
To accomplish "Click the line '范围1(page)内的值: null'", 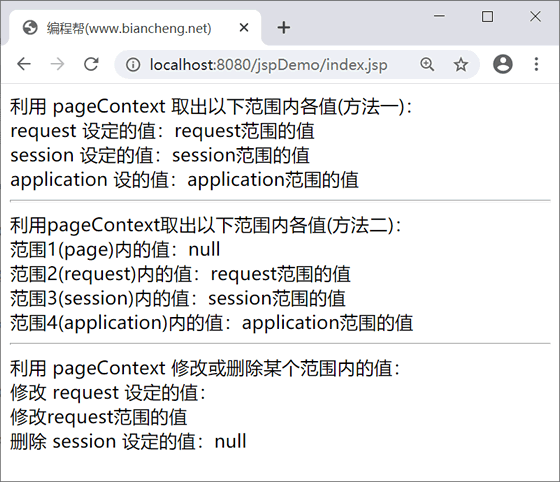I will click(115, 249).
